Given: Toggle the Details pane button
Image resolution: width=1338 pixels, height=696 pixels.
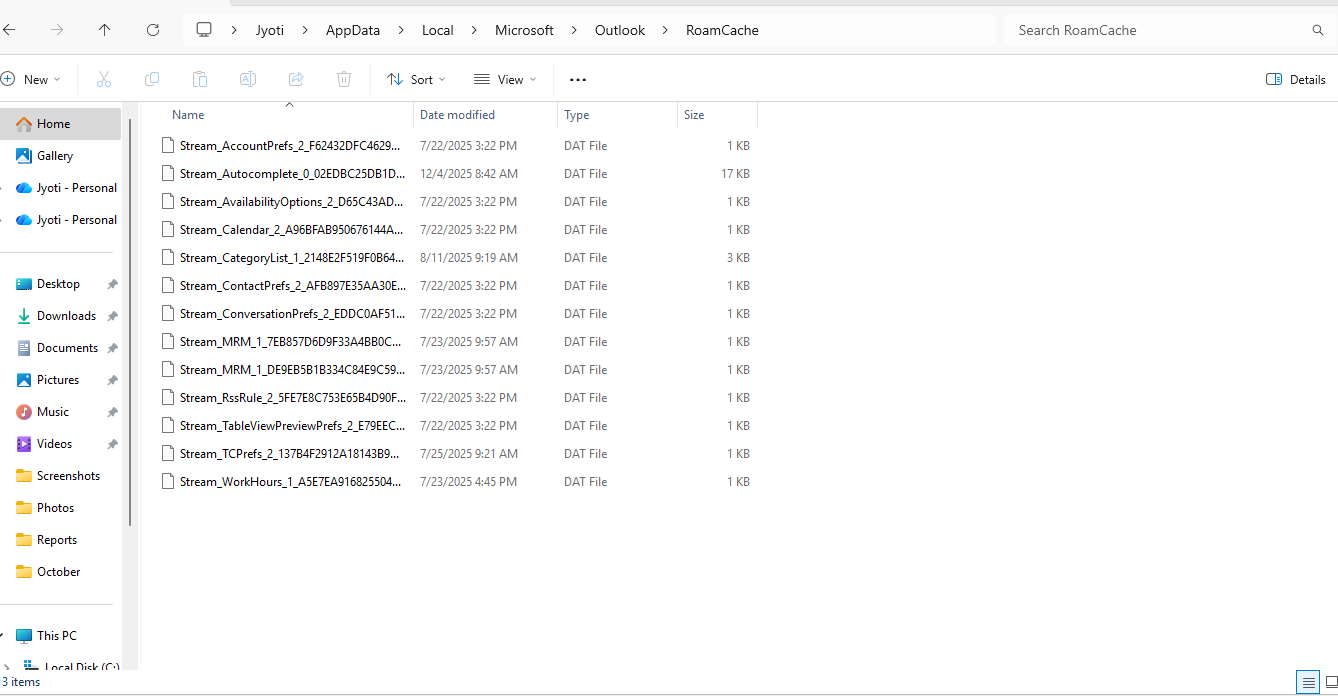Looking at the screenshot, I should (1296, 79).
